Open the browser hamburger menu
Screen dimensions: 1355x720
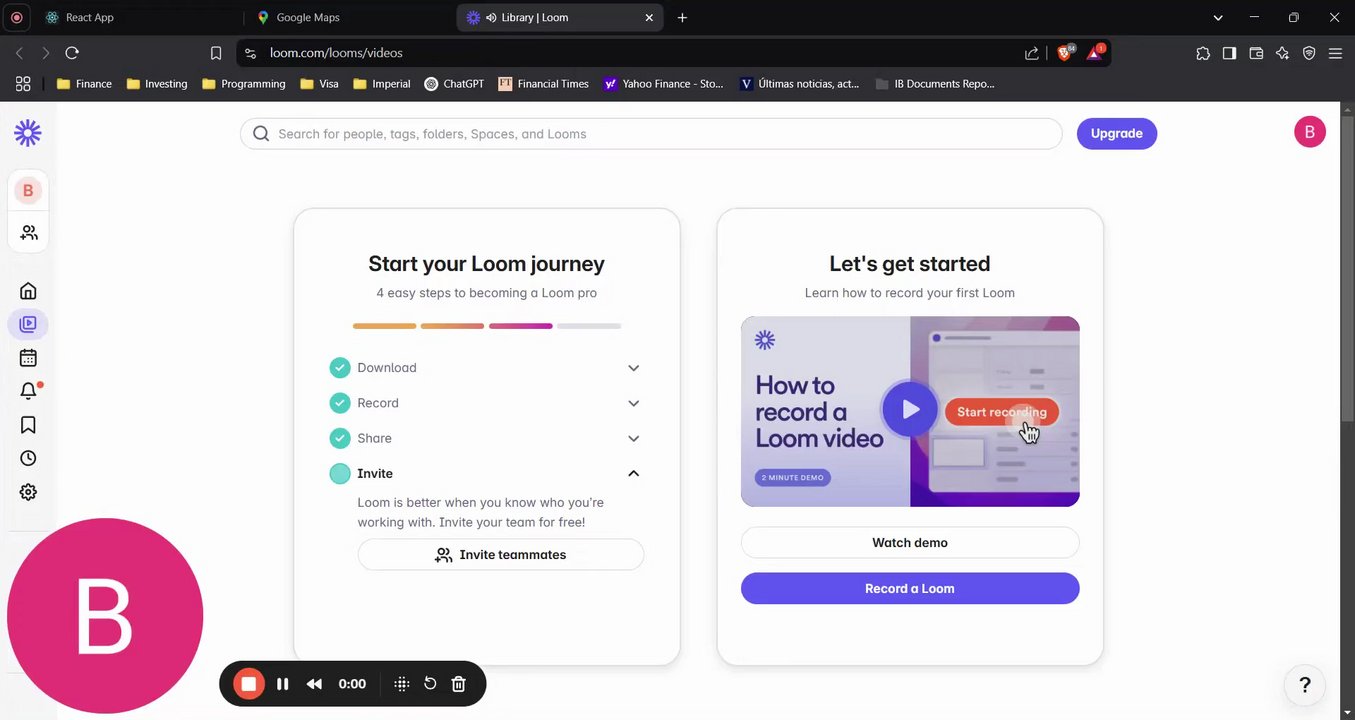click(x=1335, y=53)
